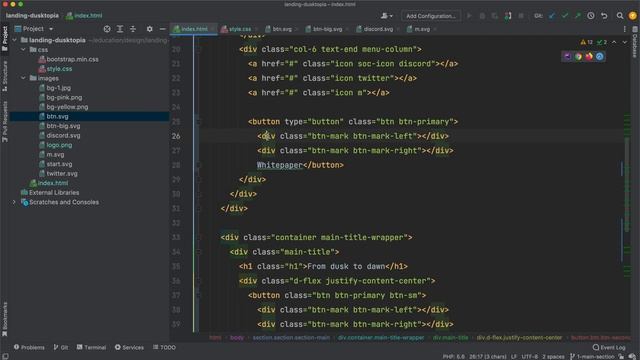Fold the button block at line 25
This screenshot has height=360, width=640.
click(199, 122)
